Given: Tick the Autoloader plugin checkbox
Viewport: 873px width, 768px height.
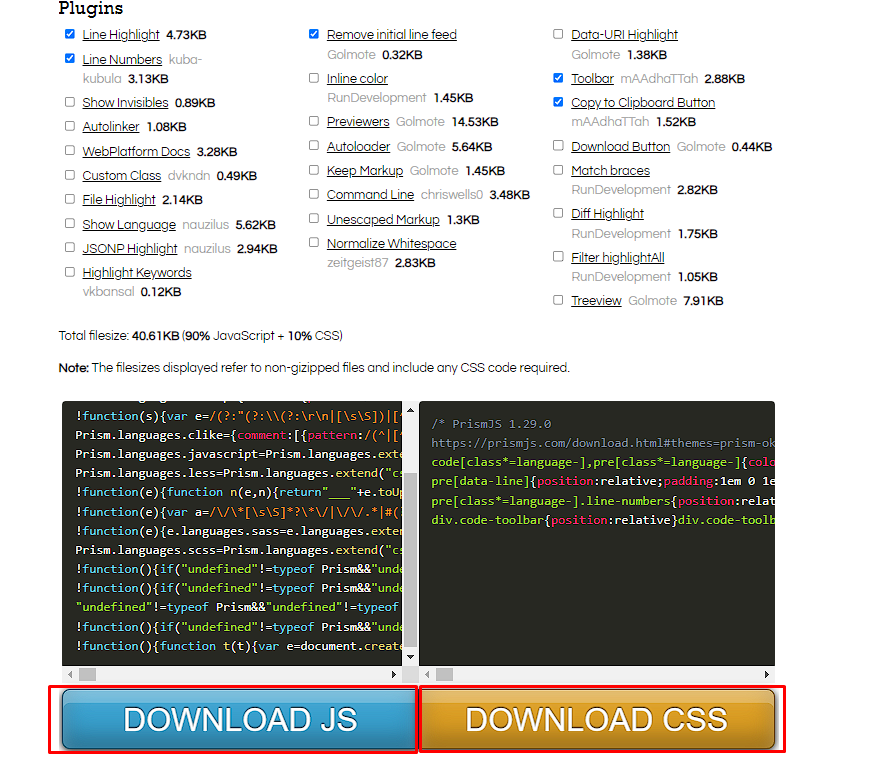Looking at the screenshot, I should 314,145.
